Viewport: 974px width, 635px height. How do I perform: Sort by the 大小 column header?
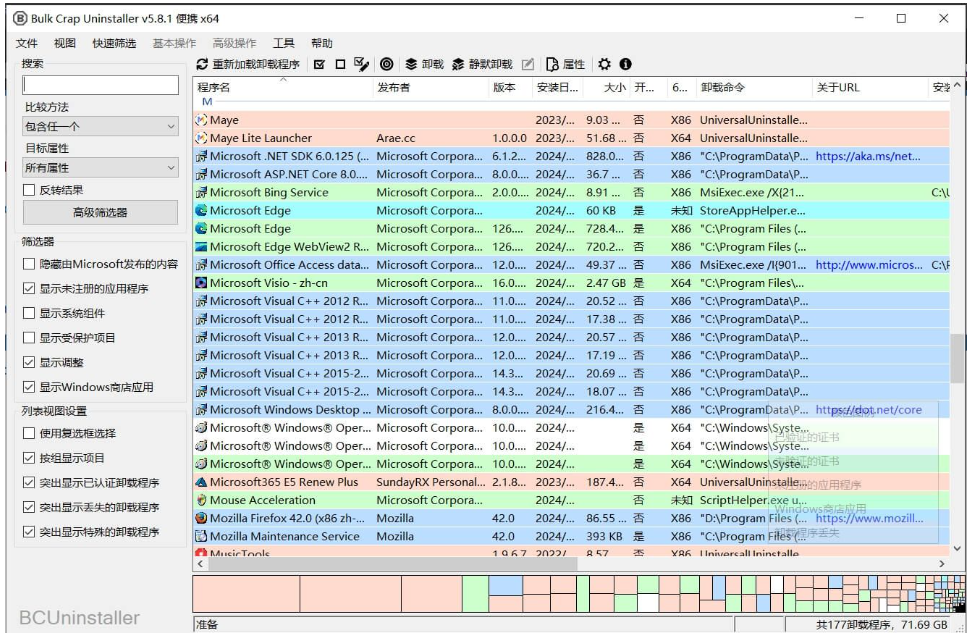[609, 88]
